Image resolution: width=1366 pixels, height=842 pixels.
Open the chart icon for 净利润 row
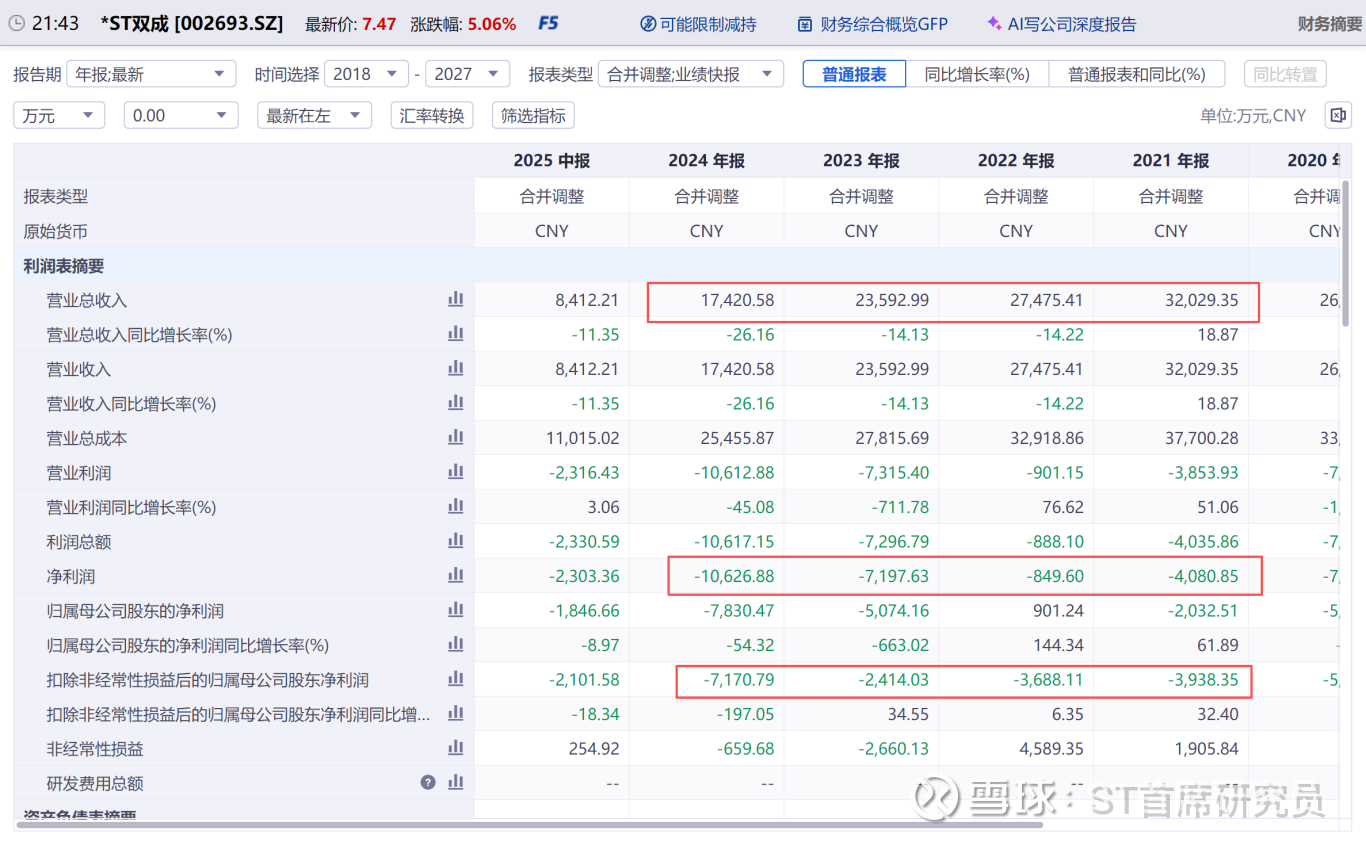click(x=456, y=575)
